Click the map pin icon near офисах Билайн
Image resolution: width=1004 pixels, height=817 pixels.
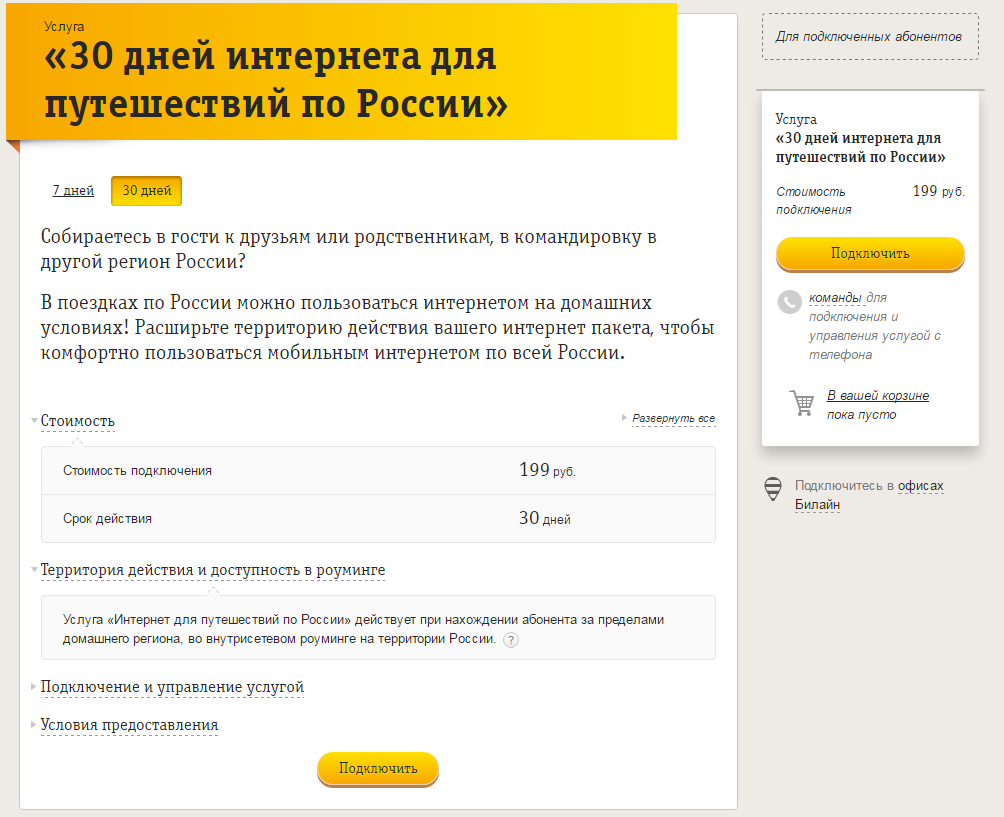(773, 489)
